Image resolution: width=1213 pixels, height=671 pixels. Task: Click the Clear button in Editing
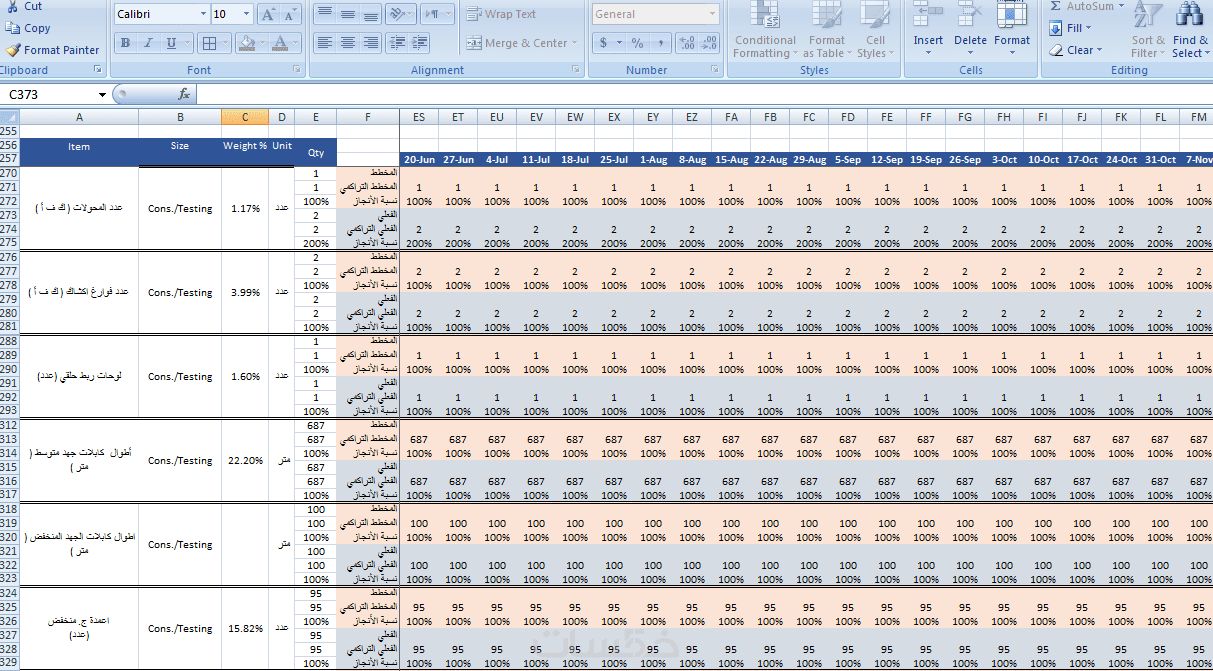[1076, 50]
